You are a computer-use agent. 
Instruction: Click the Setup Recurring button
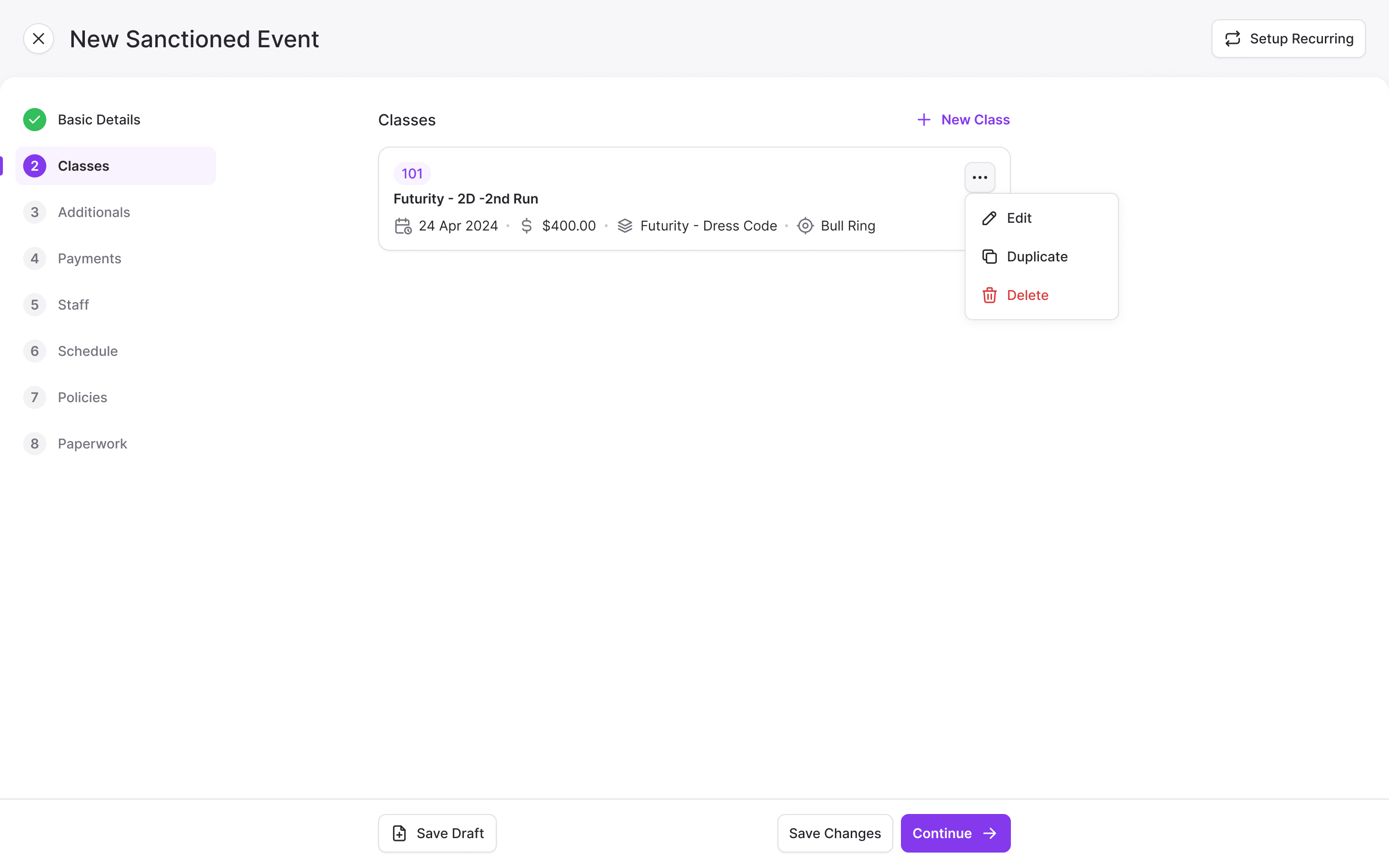pyautogui.click(x=1288, y=39)
